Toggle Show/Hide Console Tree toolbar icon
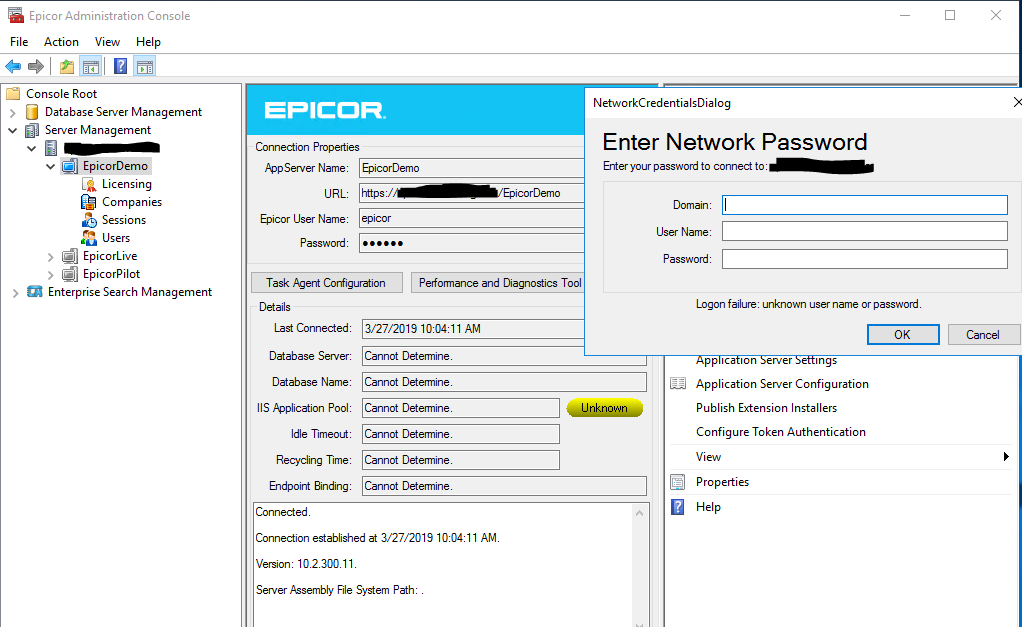This screenshot has height=627, width=1024. point(90,66)
